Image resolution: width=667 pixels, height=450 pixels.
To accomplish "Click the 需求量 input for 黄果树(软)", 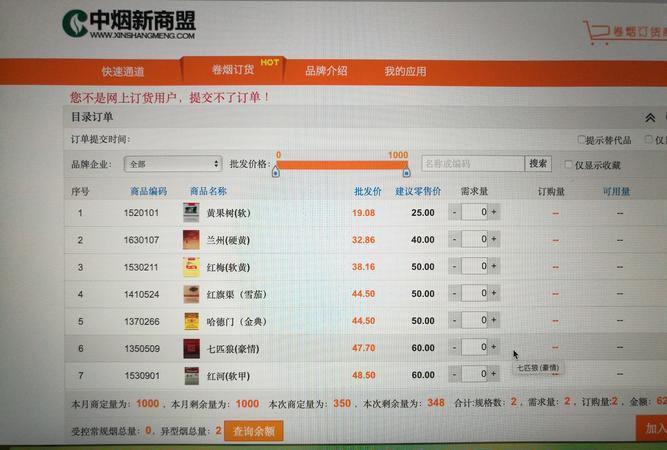I will coord(474,212).
